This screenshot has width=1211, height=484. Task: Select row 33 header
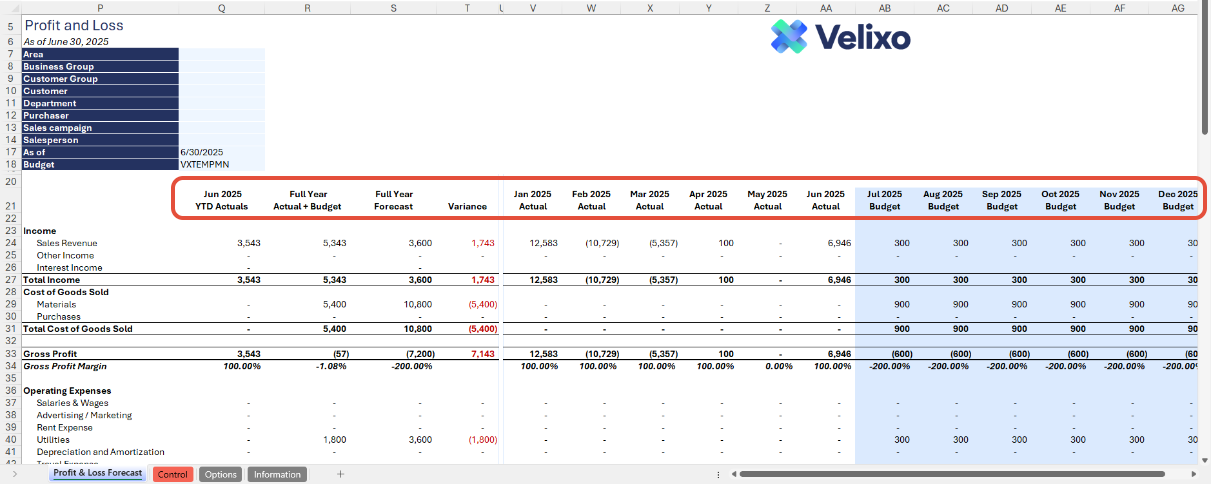(x=11, y=354)
